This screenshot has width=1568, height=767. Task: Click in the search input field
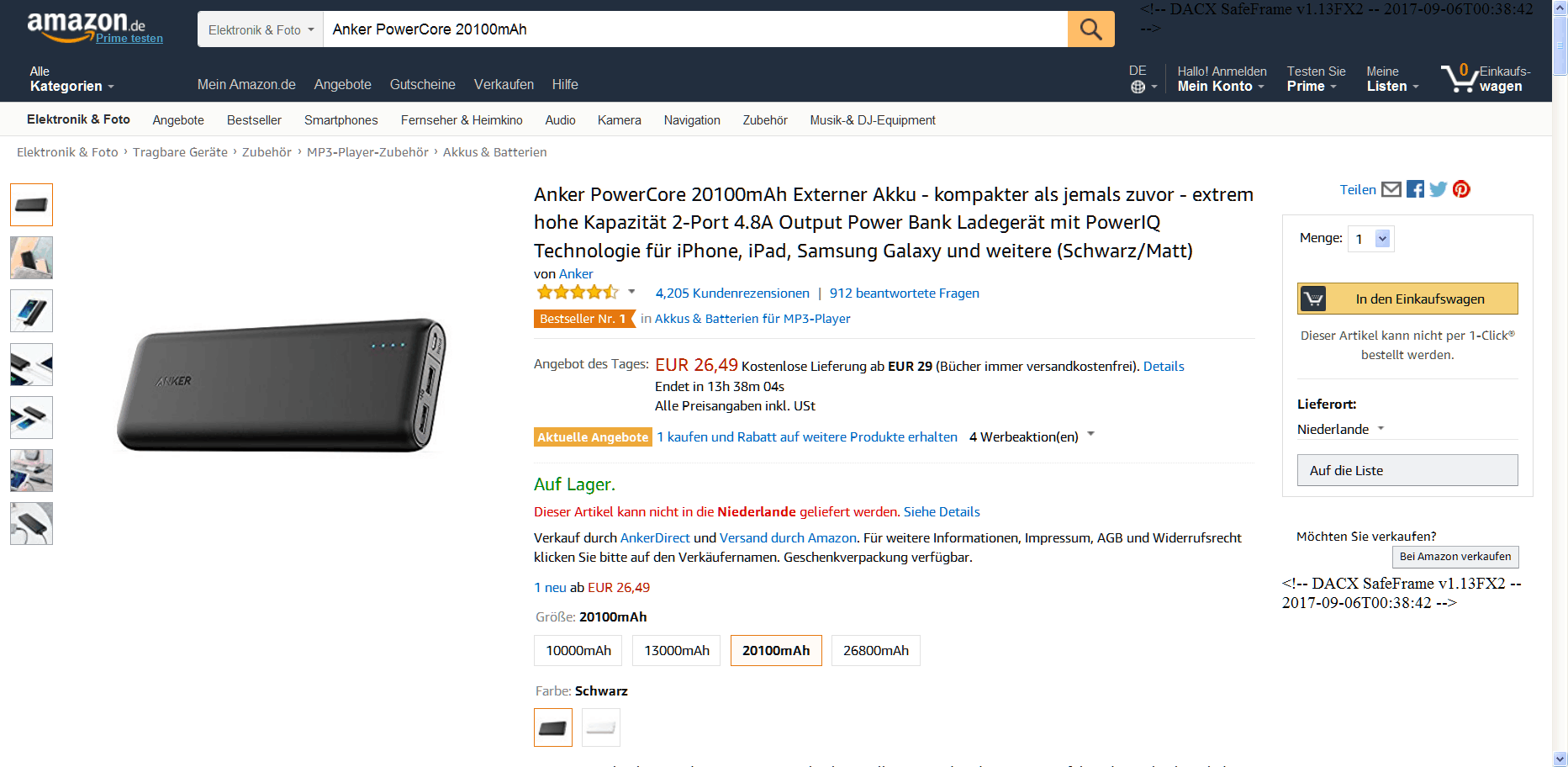(x=694, y=29)
